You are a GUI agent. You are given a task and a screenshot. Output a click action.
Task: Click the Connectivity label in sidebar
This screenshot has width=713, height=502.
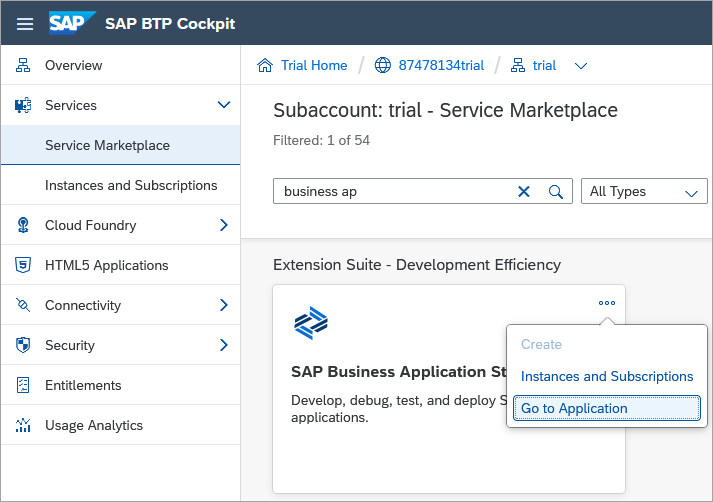coord(83,305)
